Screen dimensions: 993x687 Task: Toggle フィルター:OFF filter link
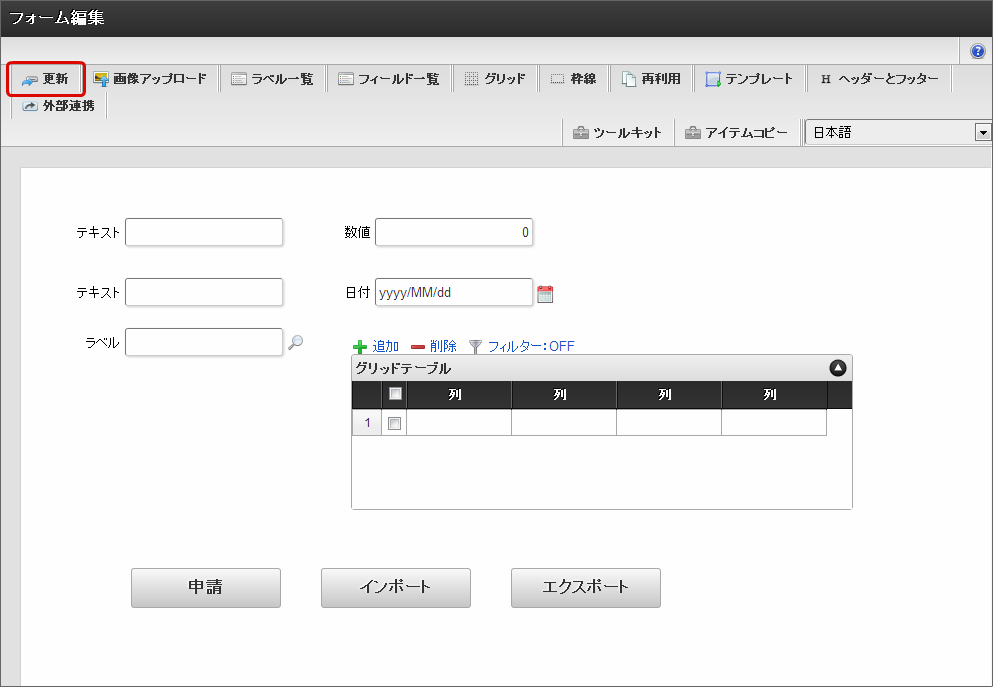coord(531,346)
